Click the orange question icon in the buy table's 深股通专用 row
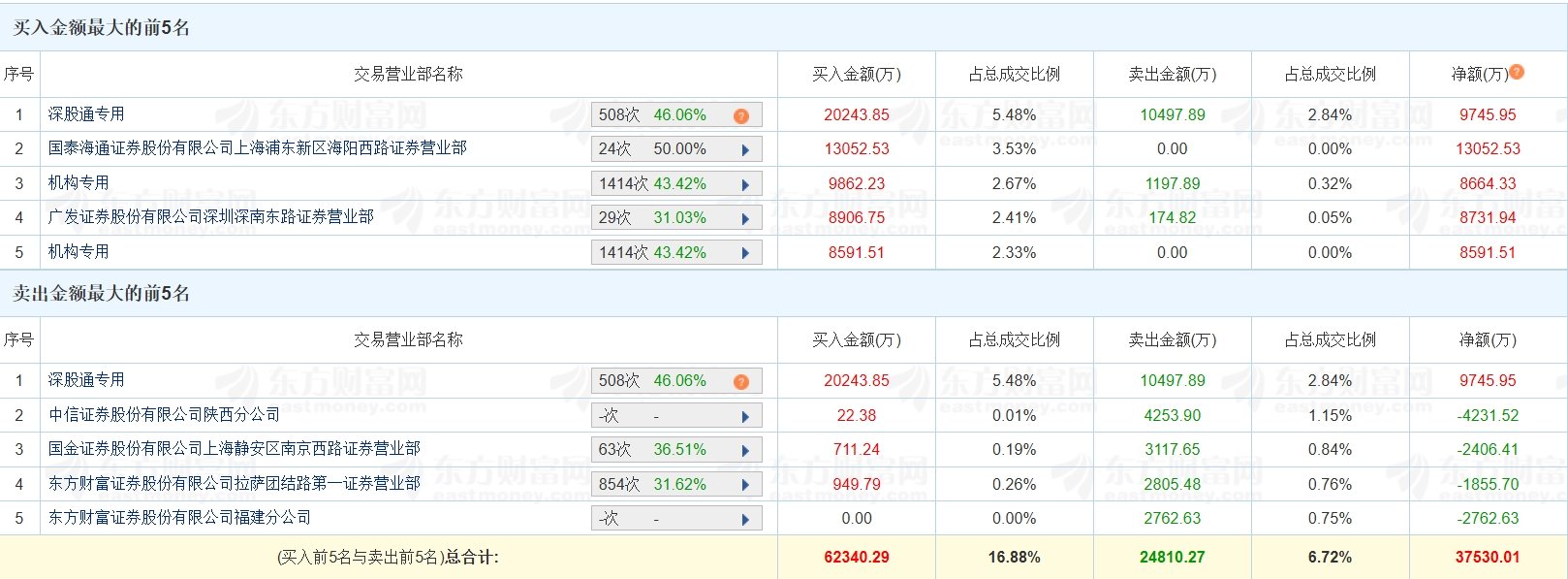Viewport: 1568px width, 579px height. 741,115
